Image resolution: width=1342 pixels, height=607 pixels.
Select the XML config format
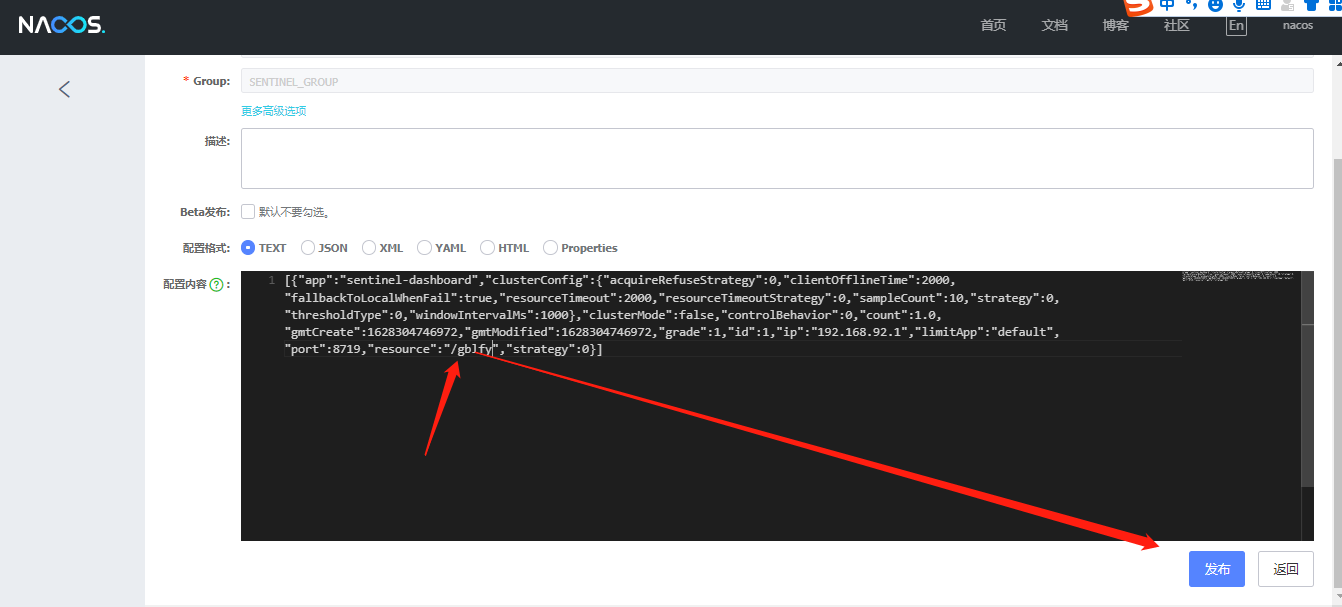click(369, 248)
